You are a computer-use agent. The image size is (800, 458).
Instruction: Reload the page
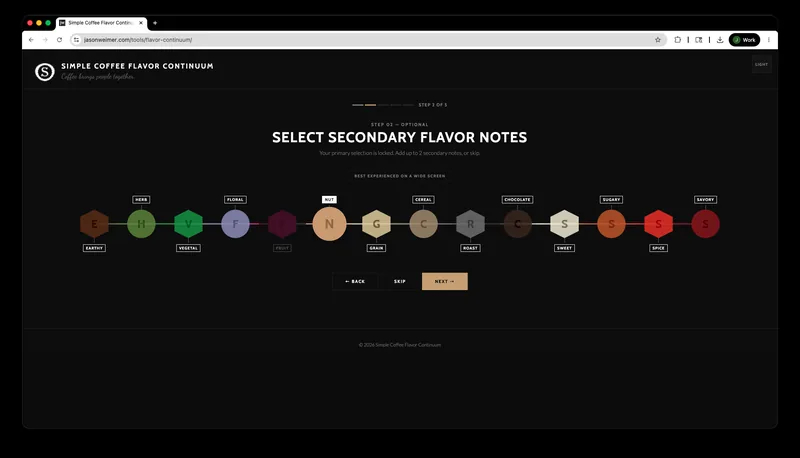(x=59, y=40)
